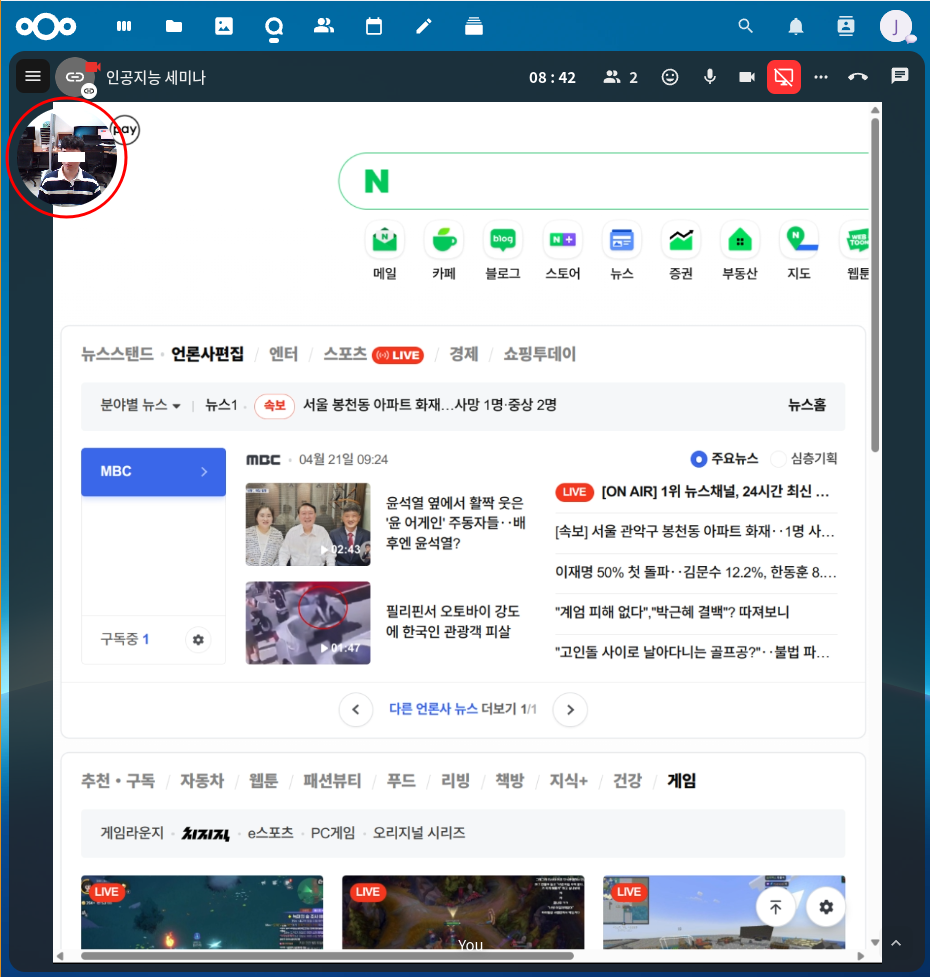Image resolution: width=930 pixels, height=977 pixels.
Task: Open participants list showing 2
Action: [x=620, y=77]
